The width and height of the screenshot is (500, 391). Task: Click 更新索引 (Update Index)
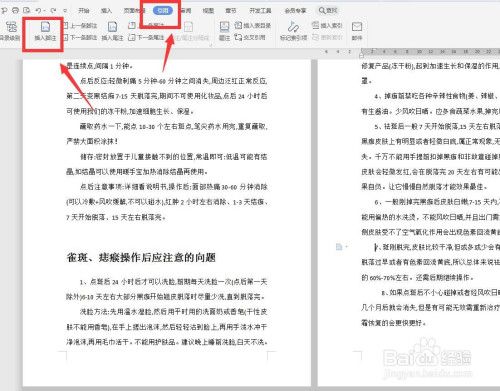[327, 37]
